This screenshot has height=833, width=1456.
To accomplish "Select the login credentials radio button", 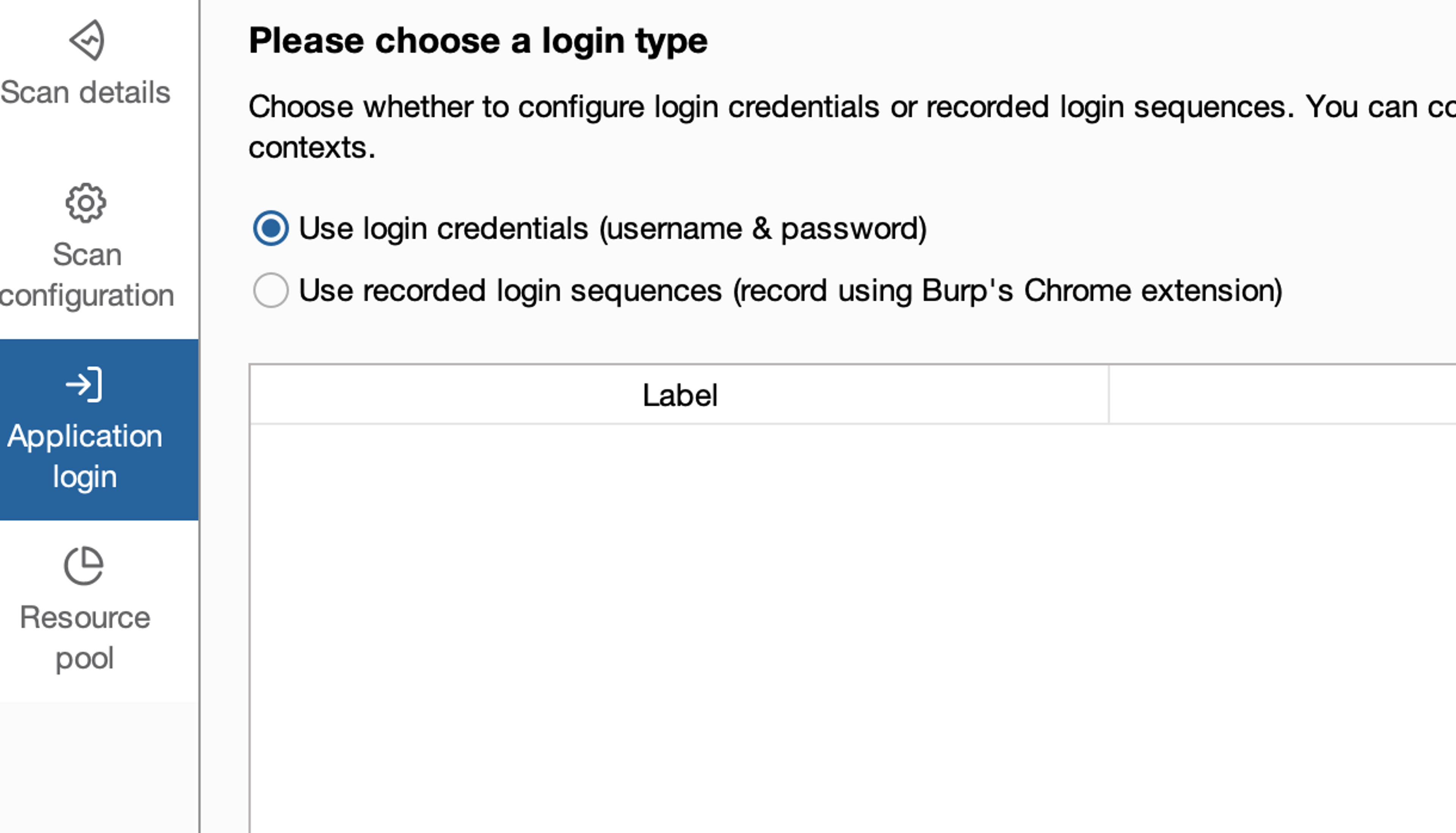I will click(271, 228).
